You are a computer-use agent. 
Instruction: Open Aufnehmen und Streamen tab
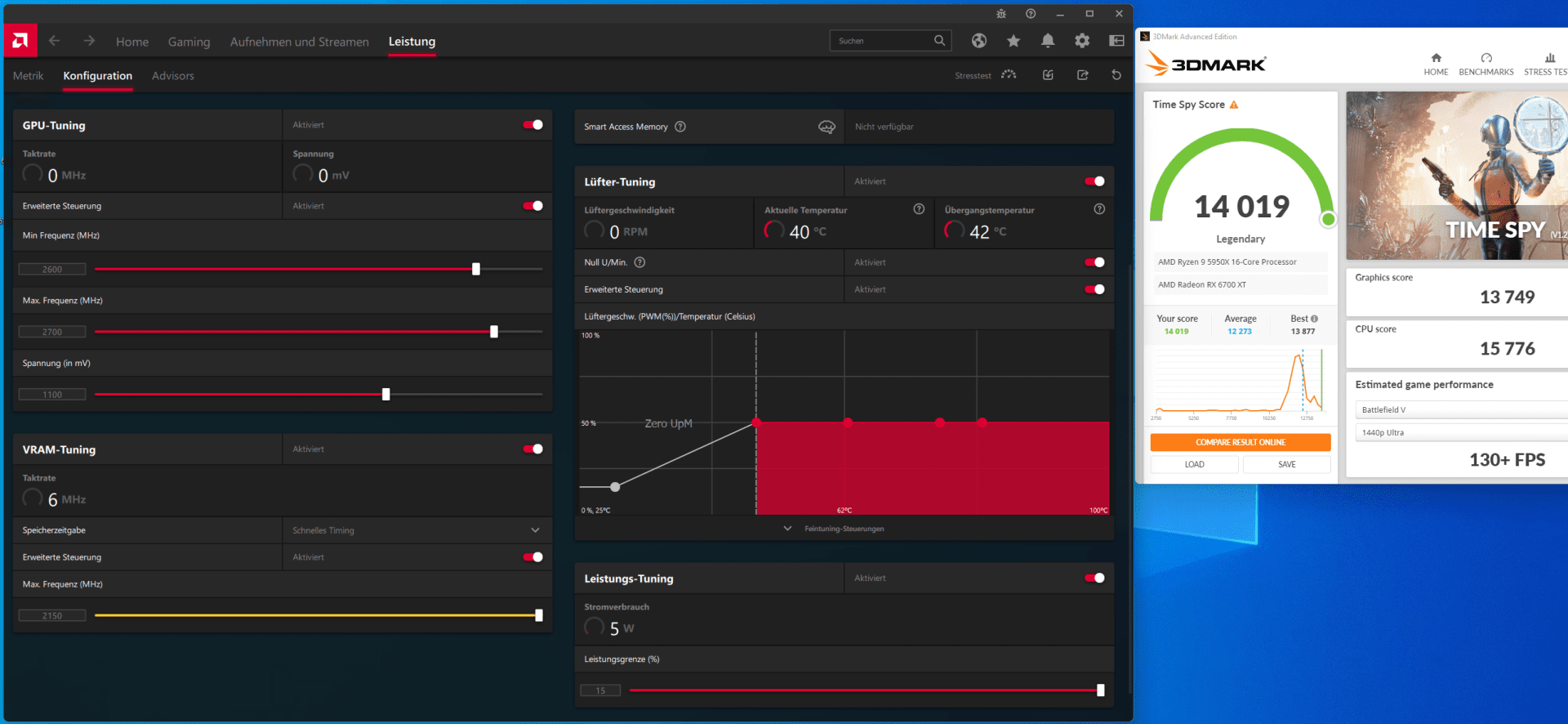[300, 42]
